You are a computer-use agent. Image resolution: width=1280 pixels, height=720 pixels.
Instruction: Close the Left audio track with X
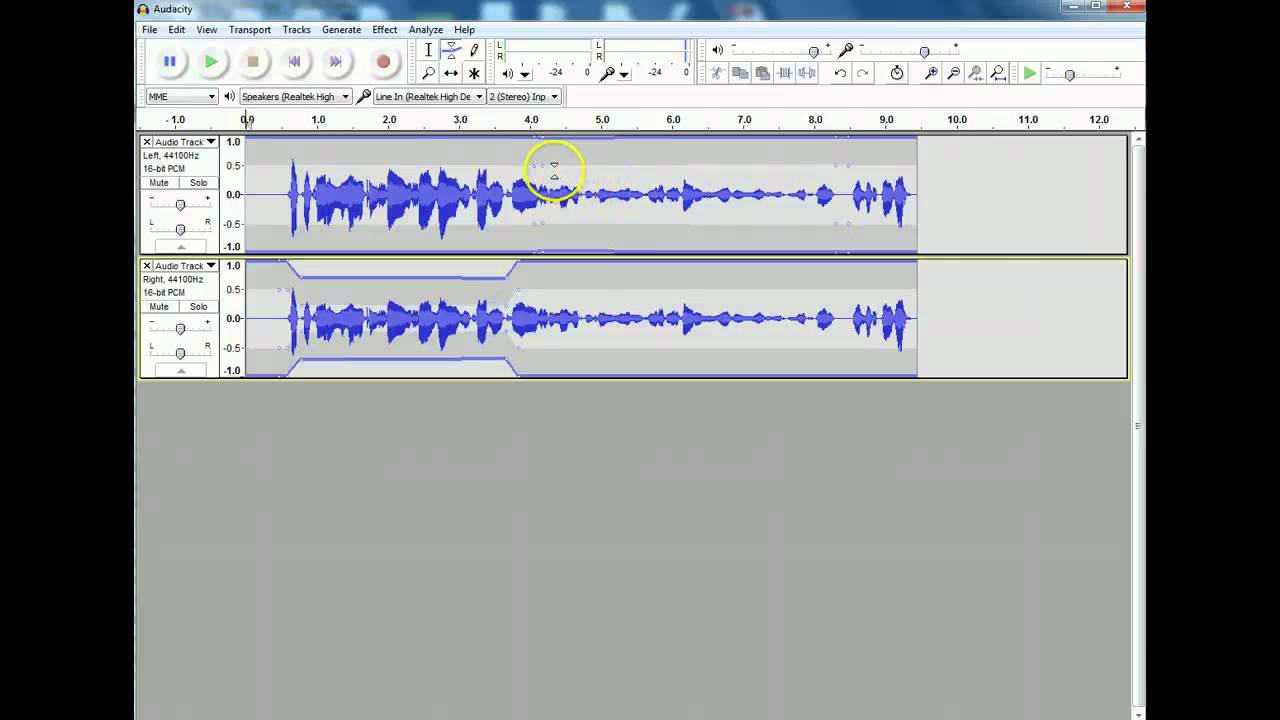[x=147, y=142]
